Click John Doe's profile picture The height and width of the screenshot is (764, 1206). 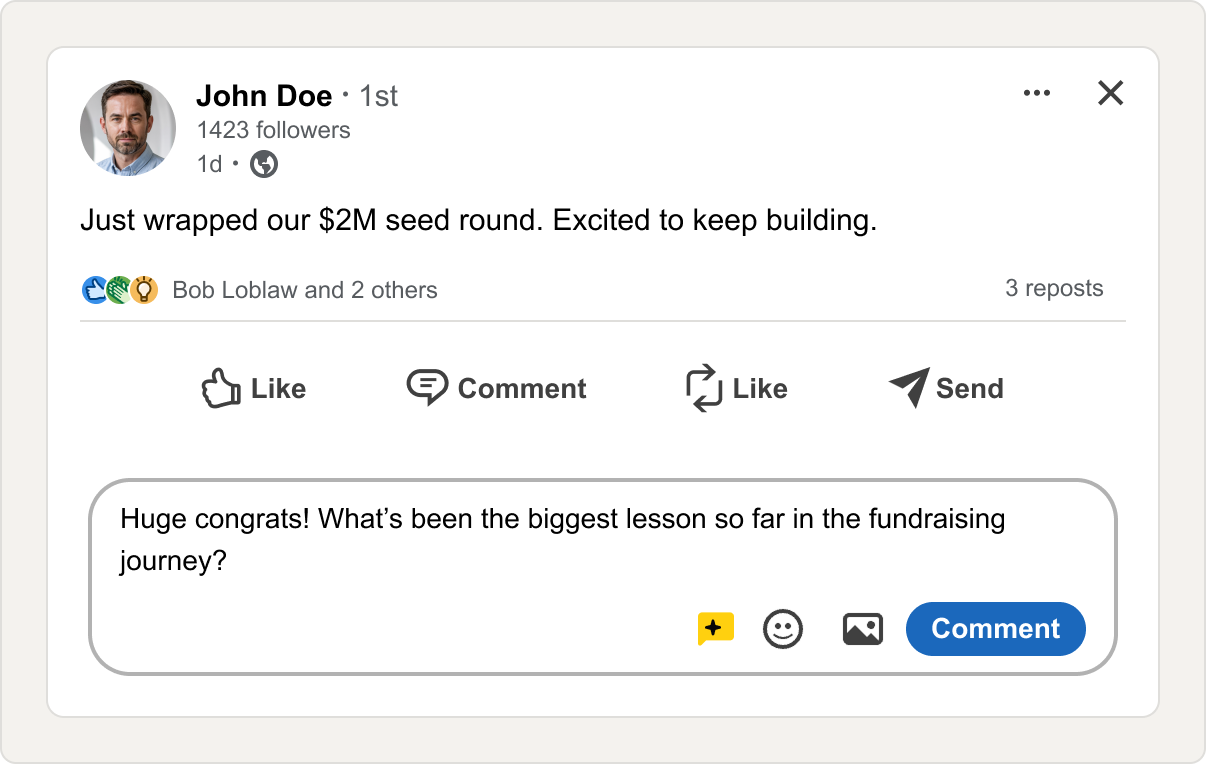(128, 128)
